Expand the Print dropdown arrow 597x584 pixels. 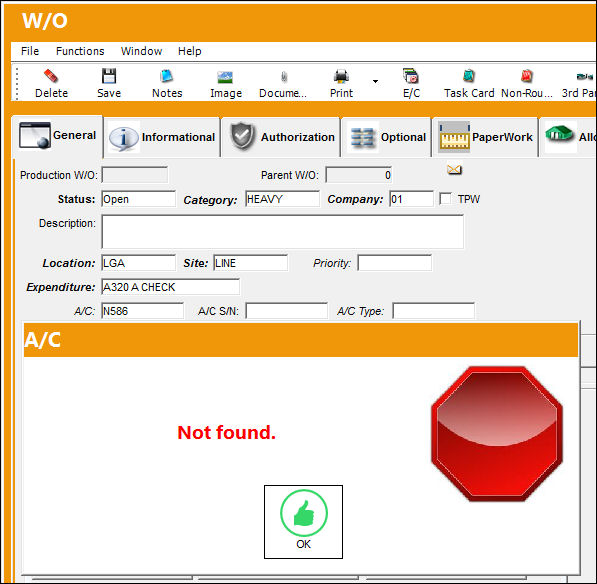pos(375,81)
